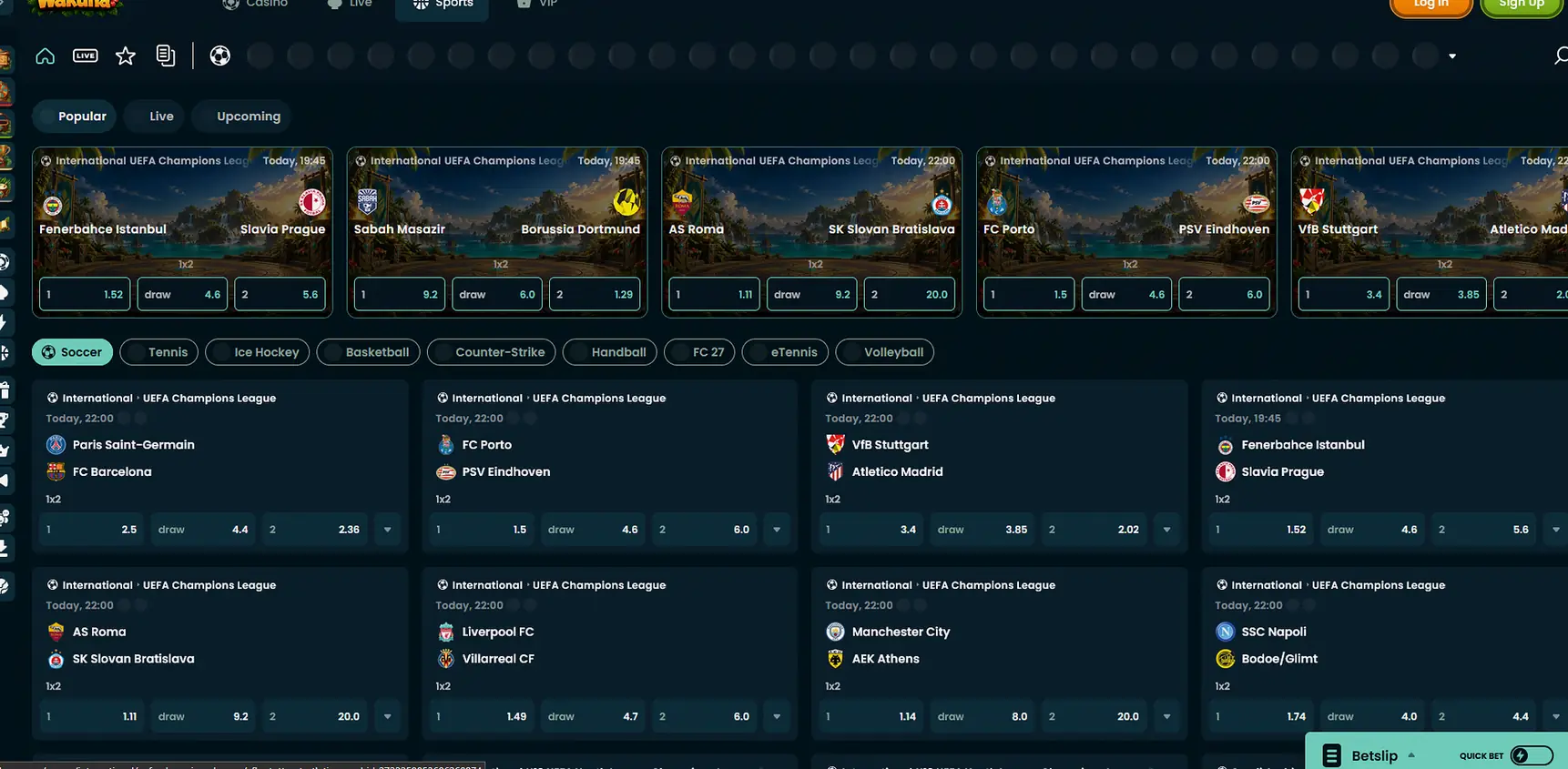1568x769 pixels.
Task: Expand more markets for Paris Saint-Germain match
Action: tap(388, 530)
